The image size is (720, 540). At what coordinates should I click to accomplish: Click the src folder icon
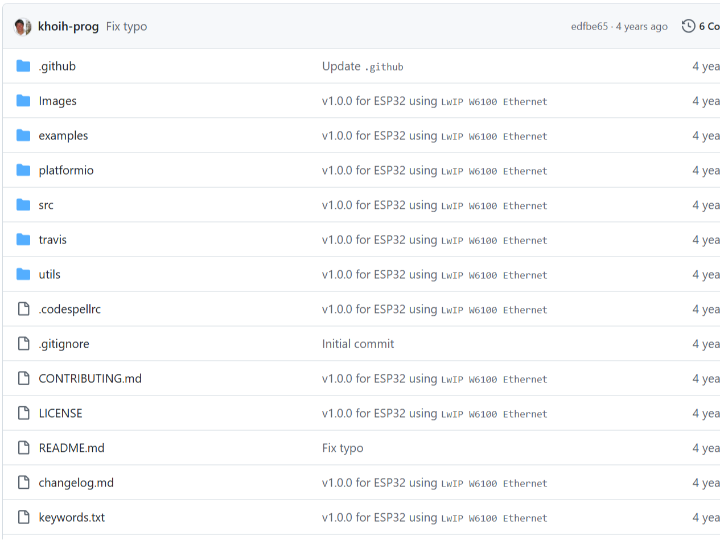pyautogui.click(x=23, y=205)
